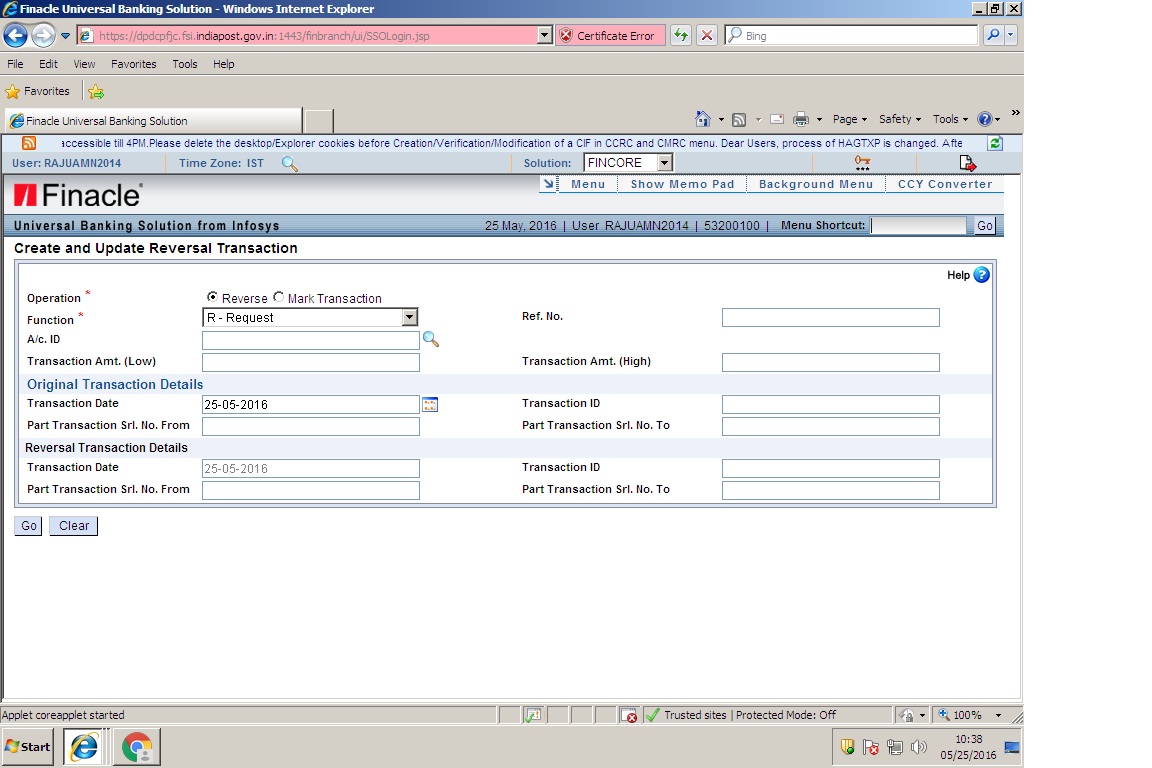Open the Function dropdown showing R - Request
The image size is (1152, 768).
click(x=409, y=317)
